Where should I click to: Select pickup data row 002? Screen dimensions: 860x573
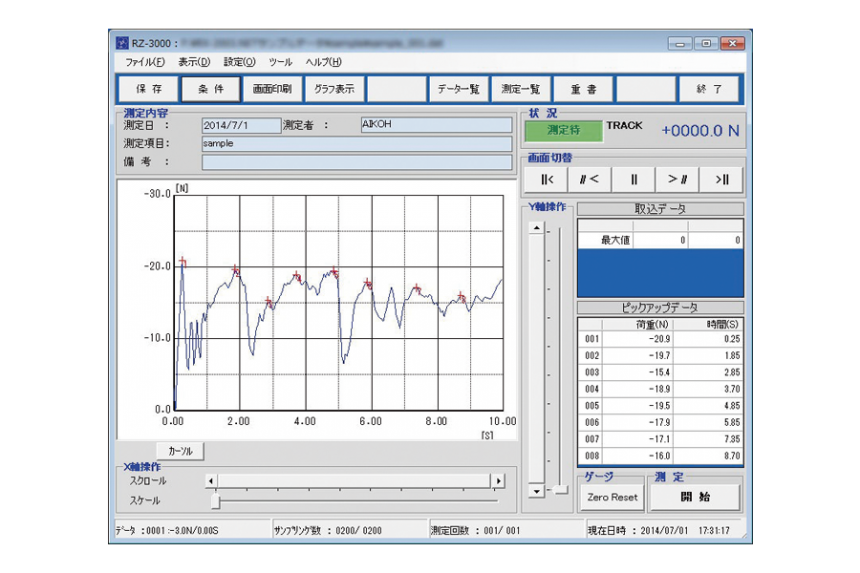[660, 355]
